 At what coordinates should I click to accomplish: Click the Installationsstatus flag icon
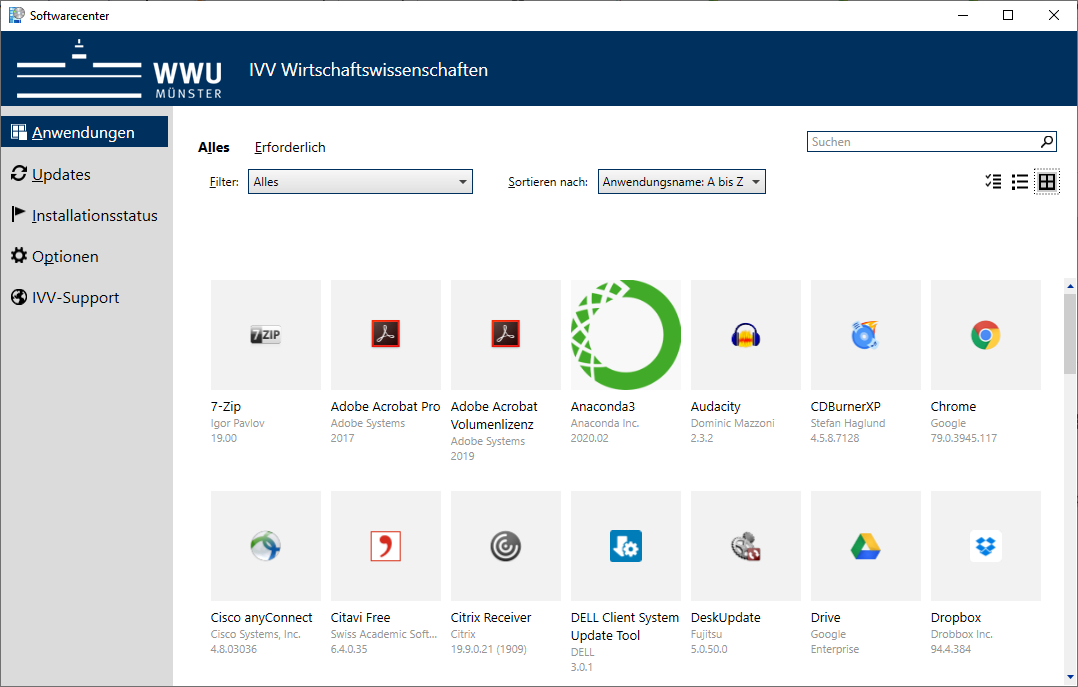pos(19,215)
